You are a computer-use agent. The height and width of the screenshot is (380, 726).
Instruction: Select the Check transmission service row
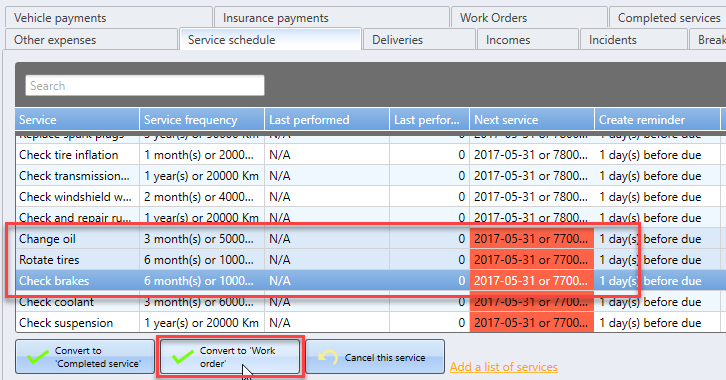click(370, 176)
